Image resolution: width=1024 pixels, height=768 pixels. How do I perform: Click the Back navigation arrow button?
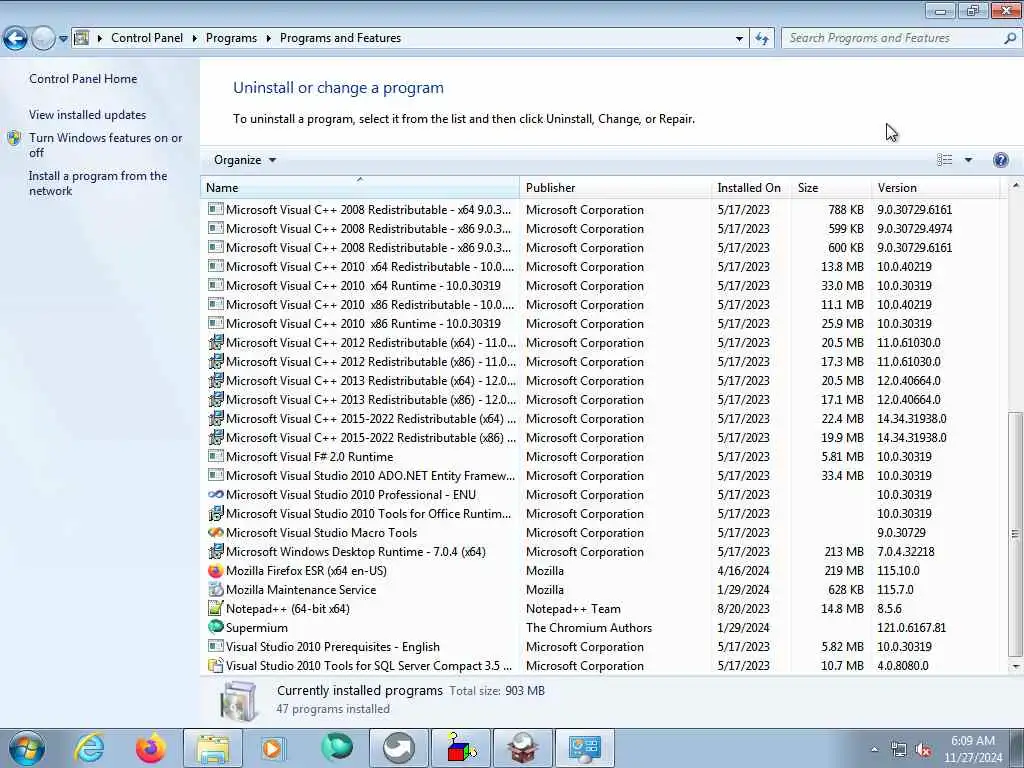[x=15, y=39]
